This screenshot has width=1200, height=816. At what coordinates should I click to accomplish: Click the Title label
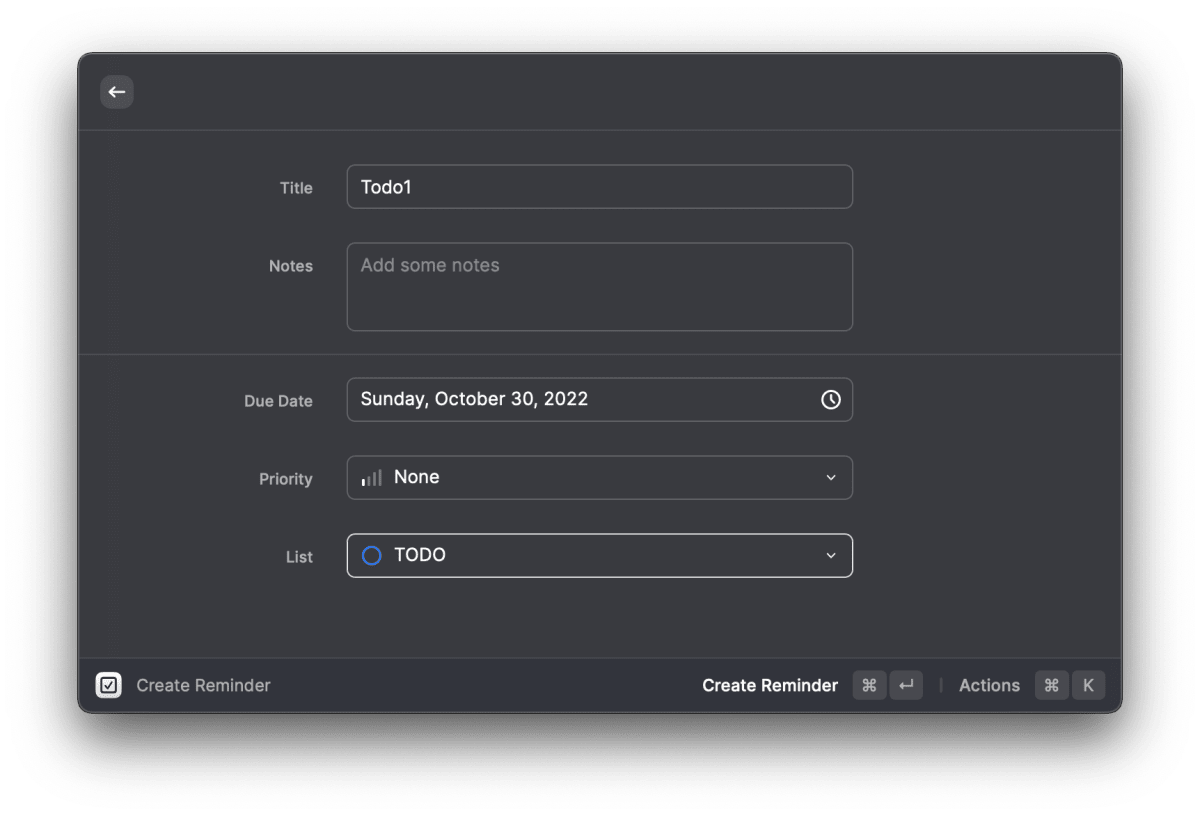pyautogui.click(x=296, y=188)
